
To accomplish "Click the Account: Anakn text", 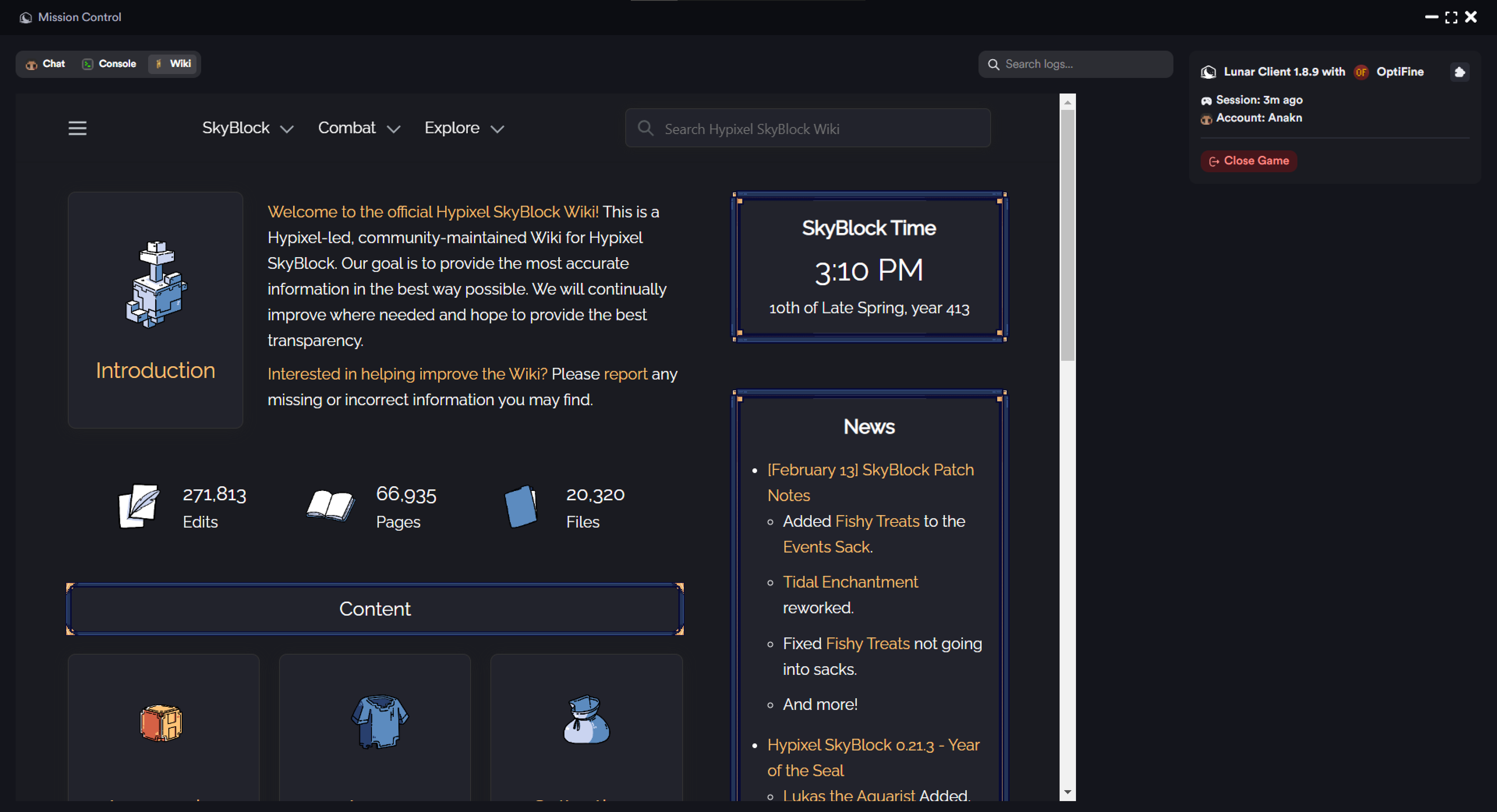I will point(1259,118).
